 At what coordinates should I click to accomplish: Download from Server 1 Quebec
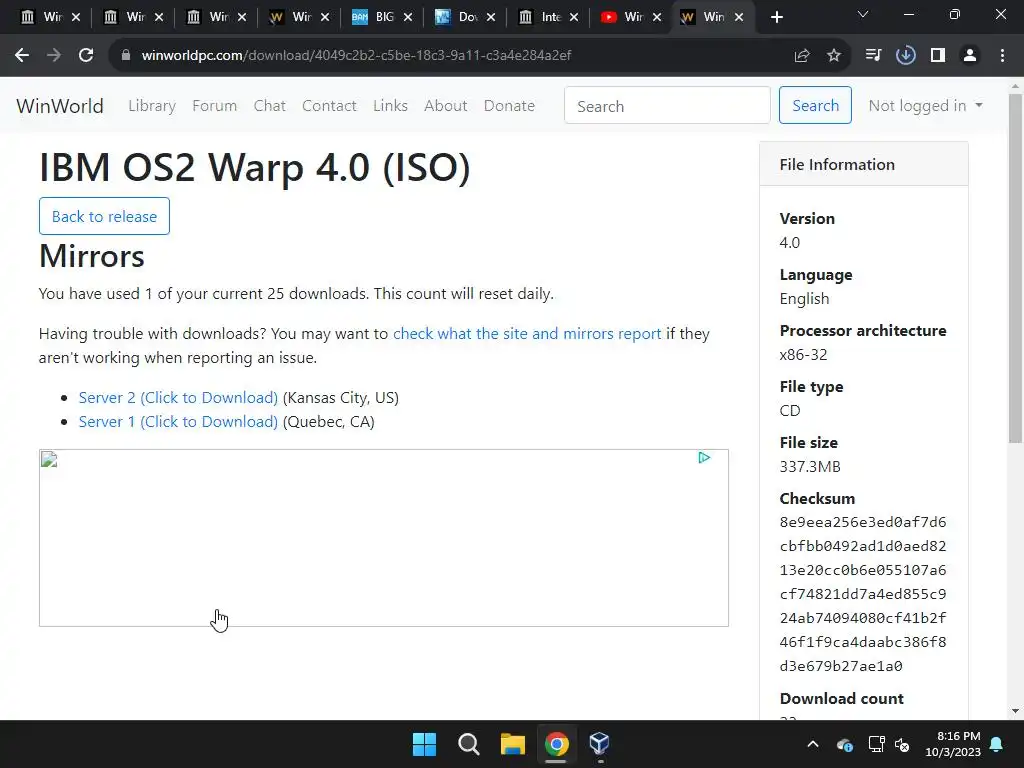coord(178,422)
